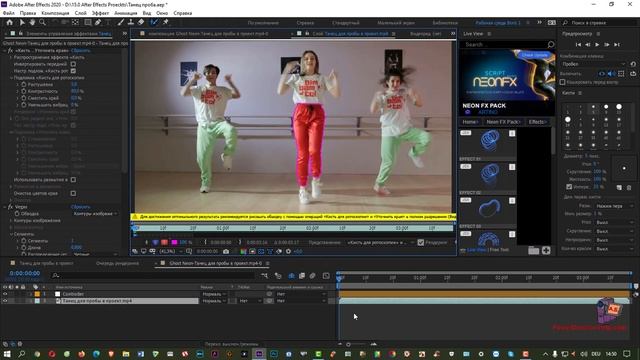Screen dimensions: 640x360
Task: Click Сбросить link for Кисть effect
Action: (80, 51)
